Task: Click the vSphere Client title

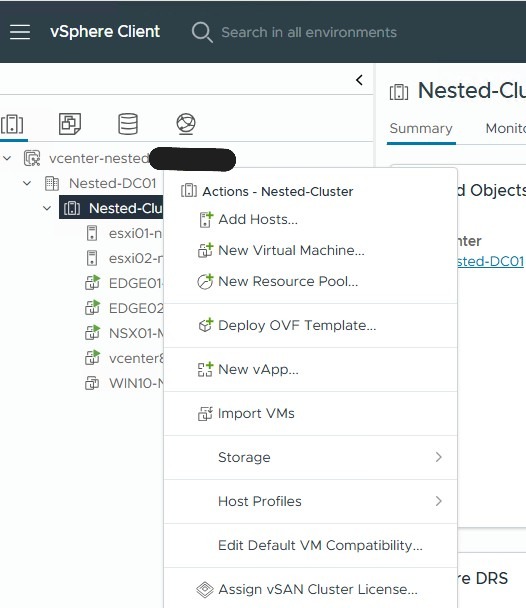Action: click(x=105, y=32)
